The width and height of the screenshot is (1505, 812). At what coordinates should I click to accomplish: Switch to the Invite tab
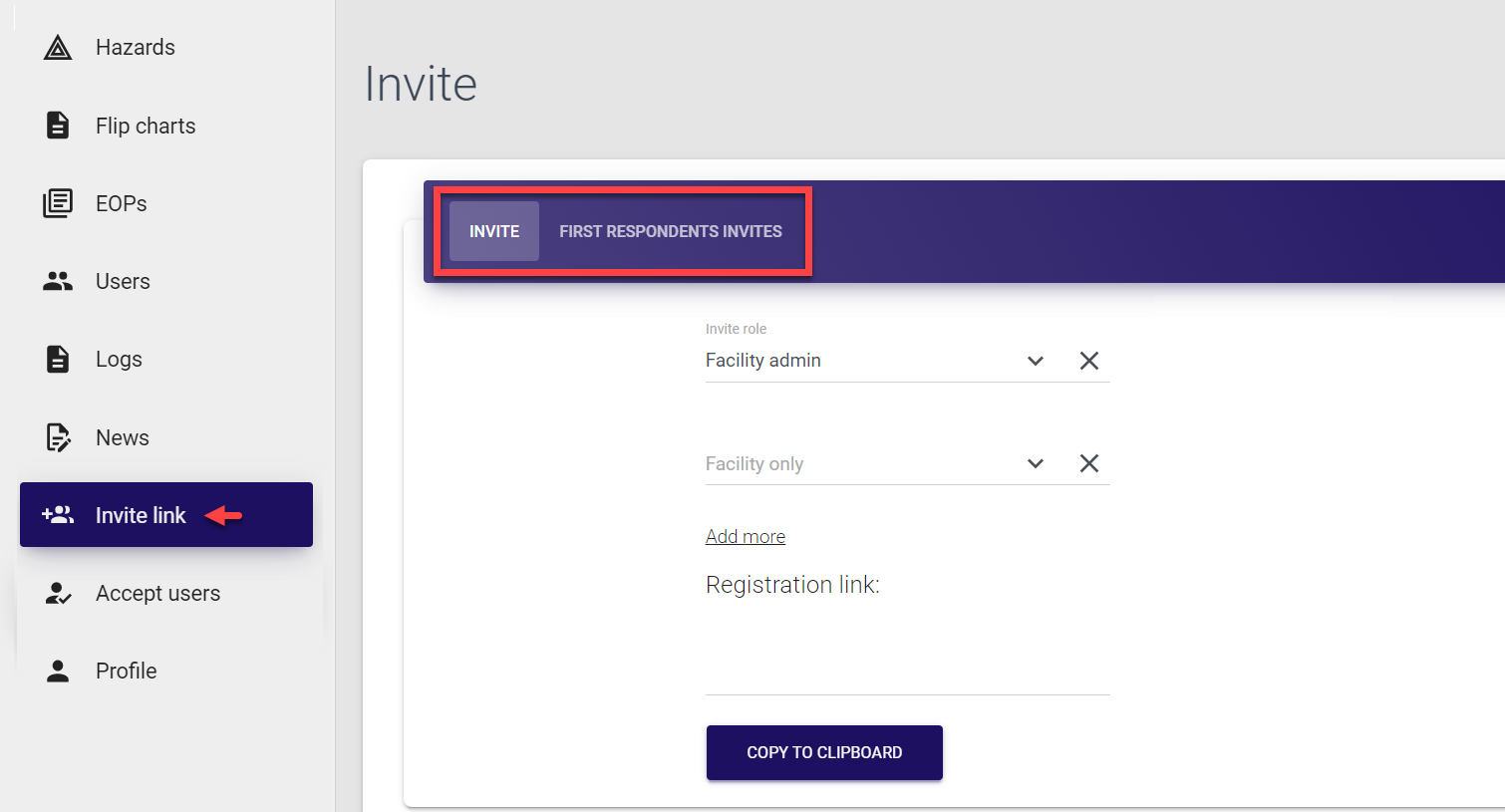[494, 231]
